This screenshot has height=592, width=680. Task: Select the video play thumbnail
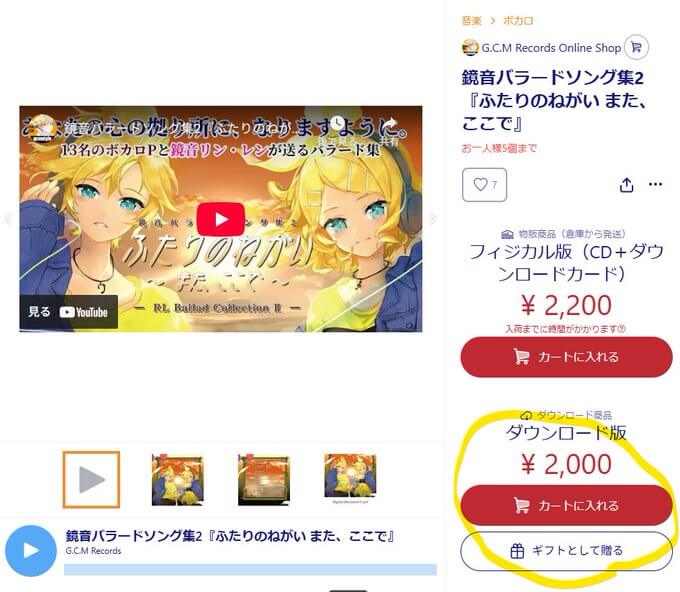(91, 479)
